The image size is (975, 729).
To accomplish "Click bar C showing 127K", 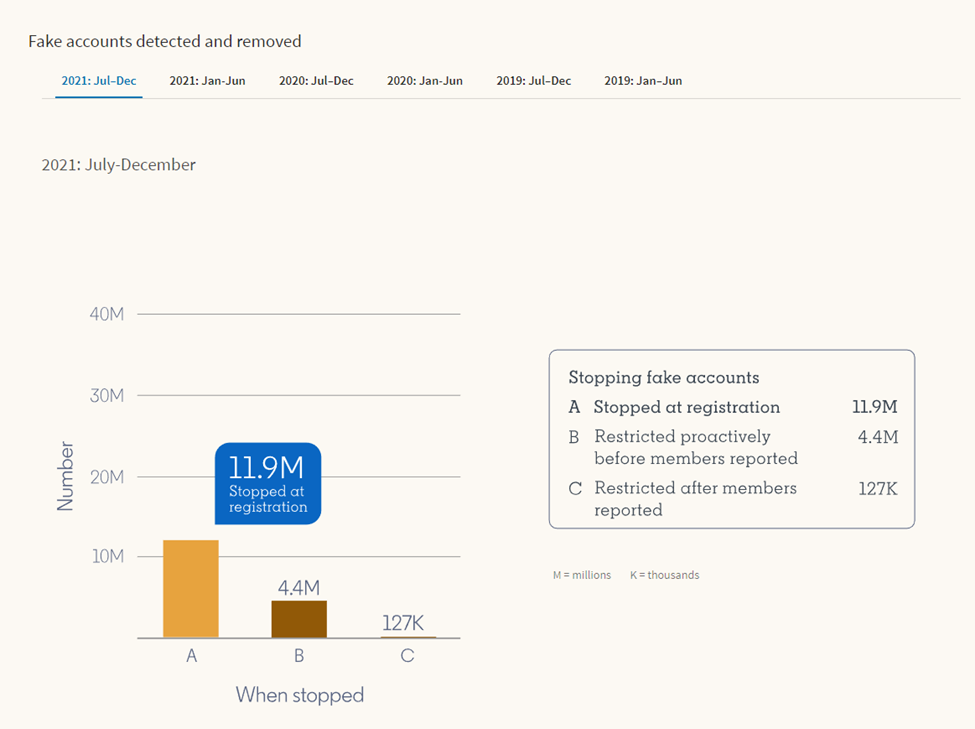I will (x=406, y=634).
